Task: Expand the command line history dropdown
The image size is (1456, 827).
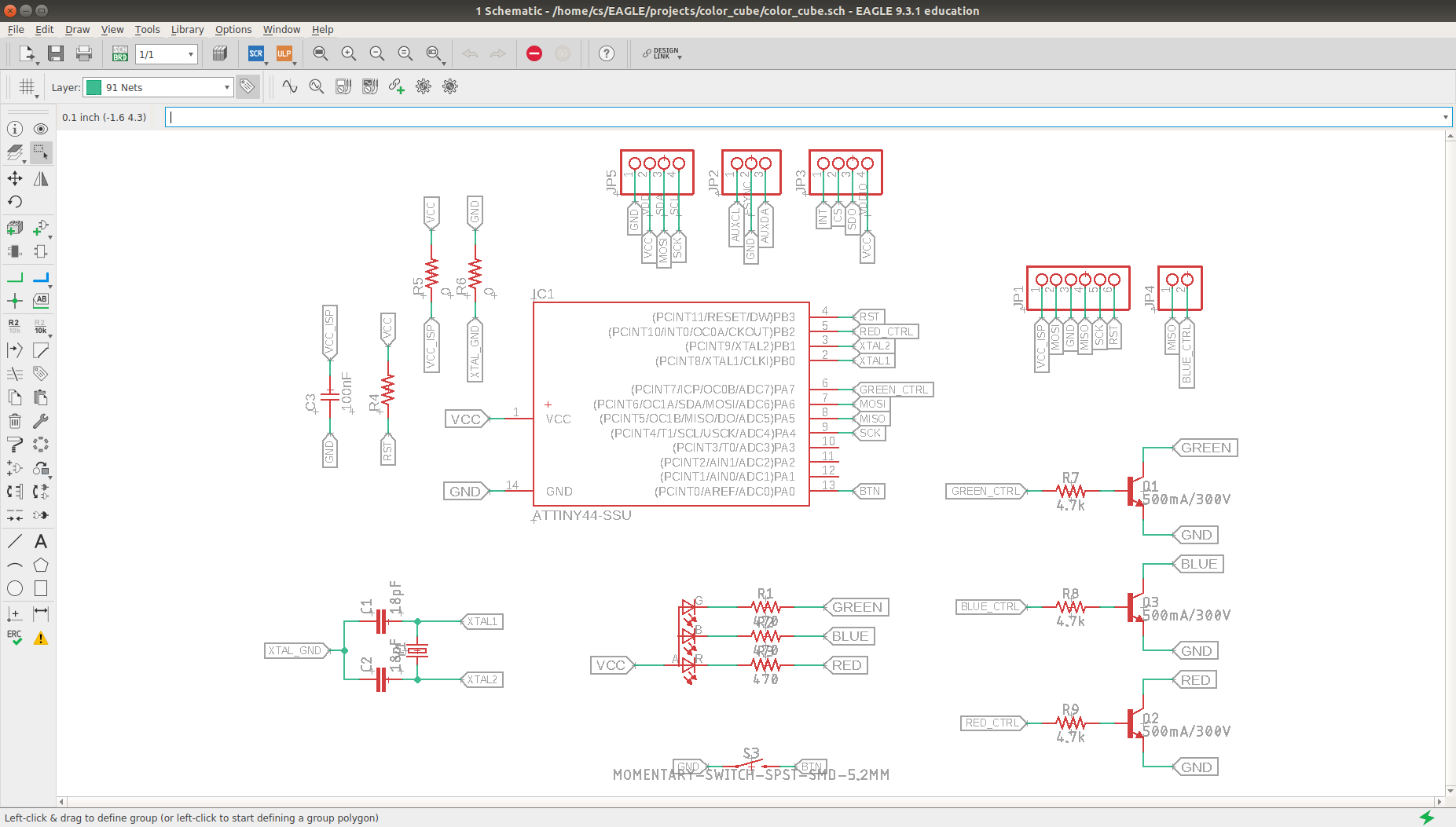Action: 1445,117
